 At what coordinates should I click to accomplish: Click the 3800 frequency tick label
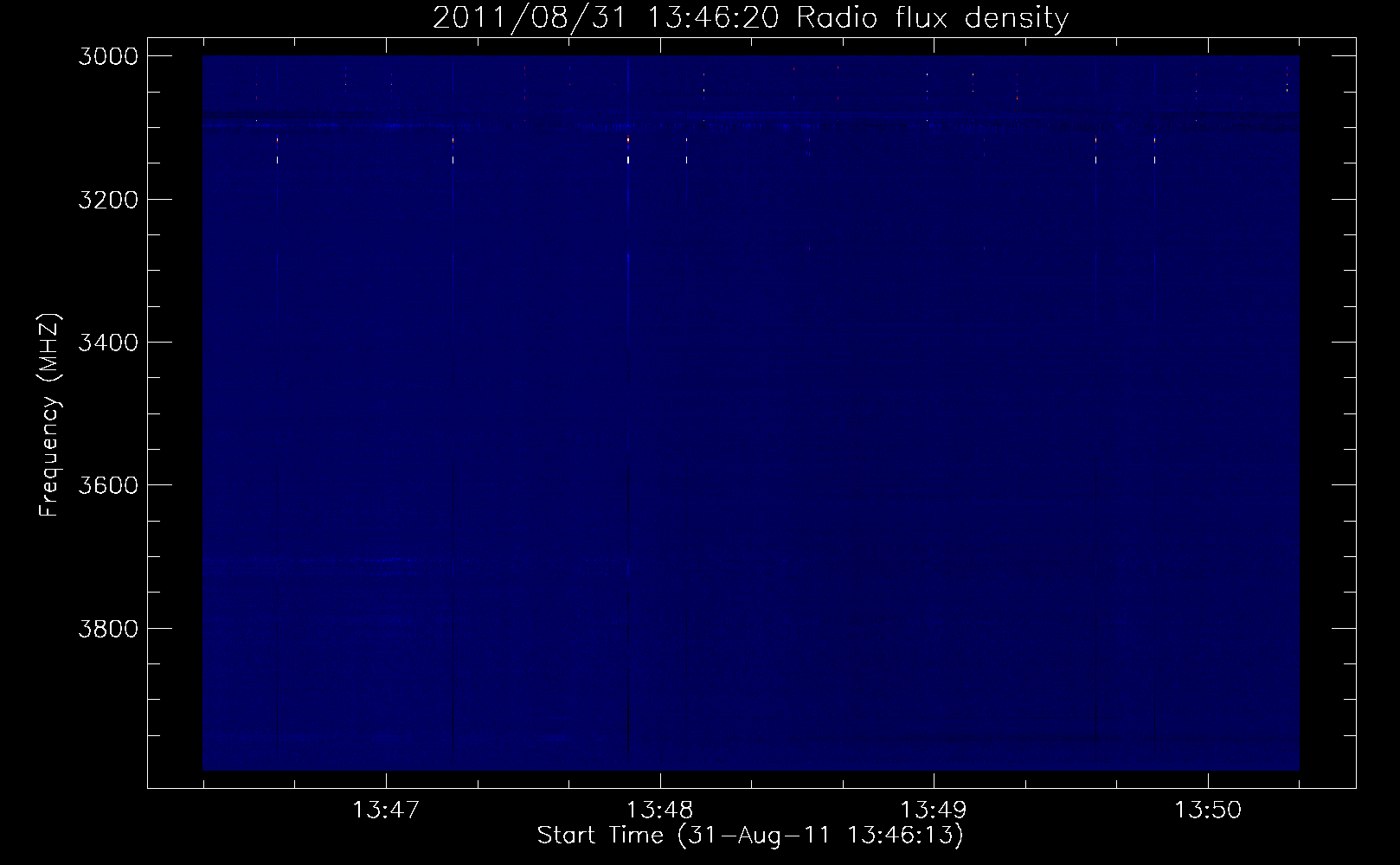coord(108,628)
